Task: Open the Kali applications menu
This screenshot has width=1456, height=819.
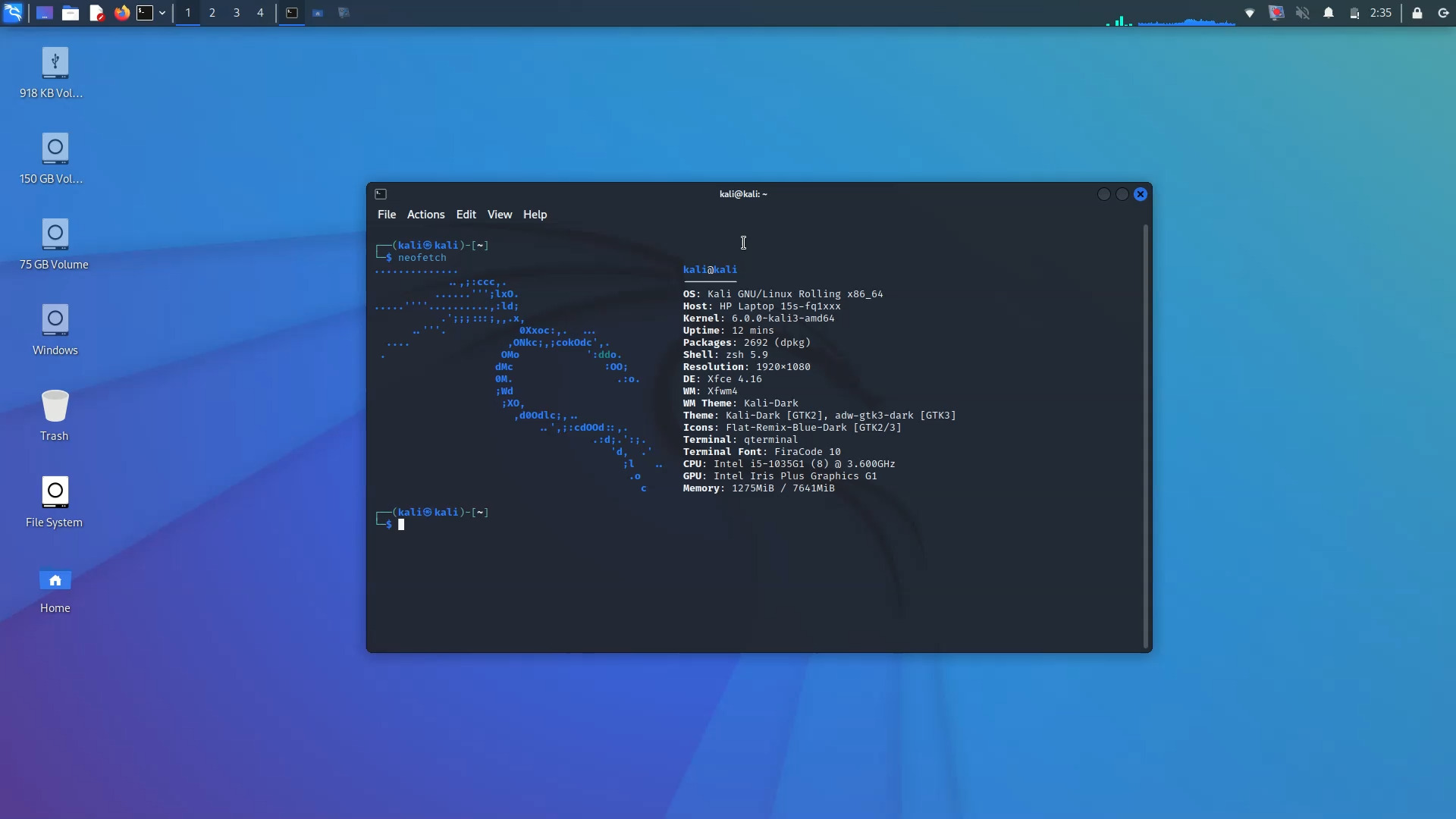Action: click(x=14, y=12)
